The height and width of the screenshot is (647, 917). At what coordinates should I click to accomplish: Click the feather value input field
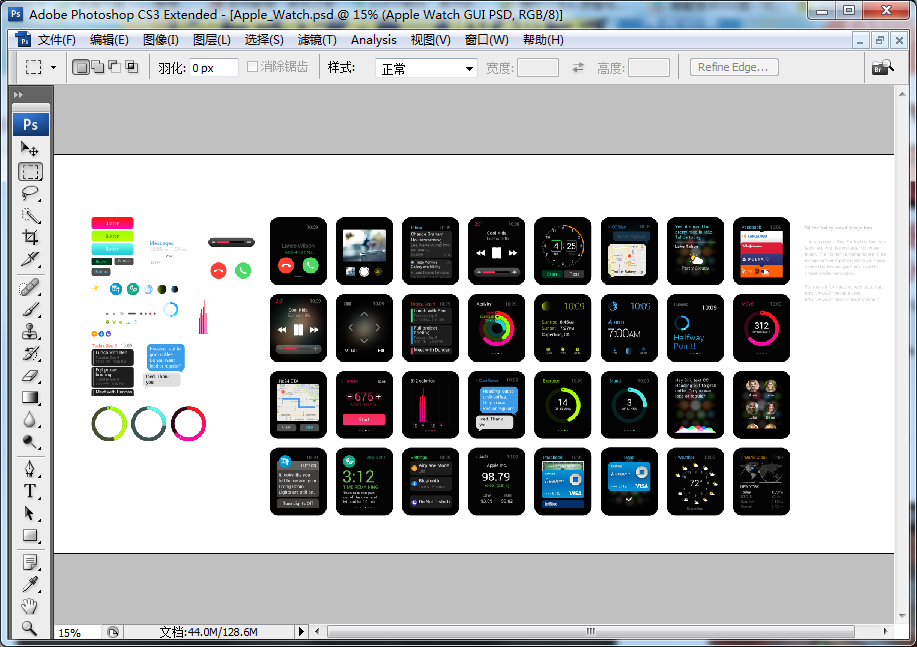pyautogui.click(x=213, y=68)
